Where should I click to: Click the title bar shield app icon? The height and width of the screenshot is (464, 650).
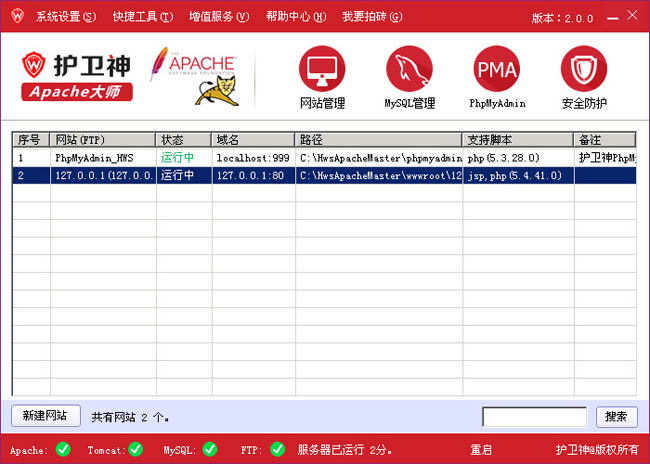point(17,16)
